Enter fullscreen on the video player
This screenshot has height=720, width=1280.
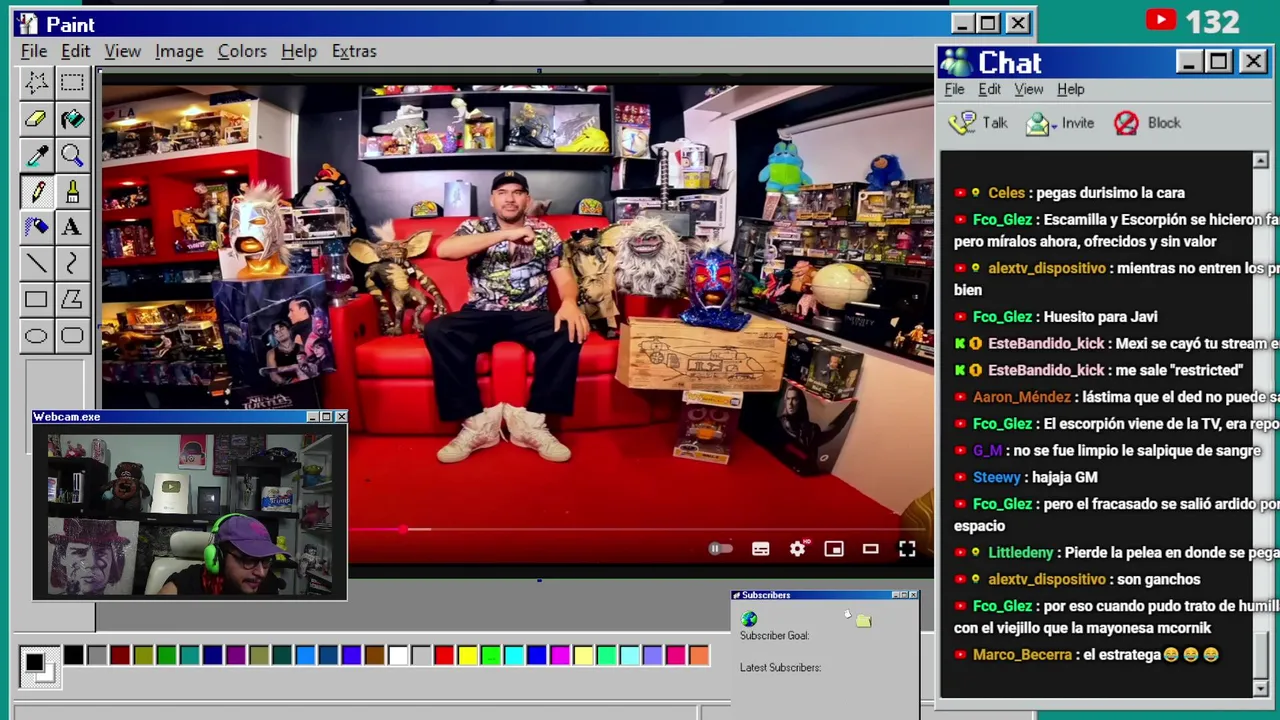point(907,549)
